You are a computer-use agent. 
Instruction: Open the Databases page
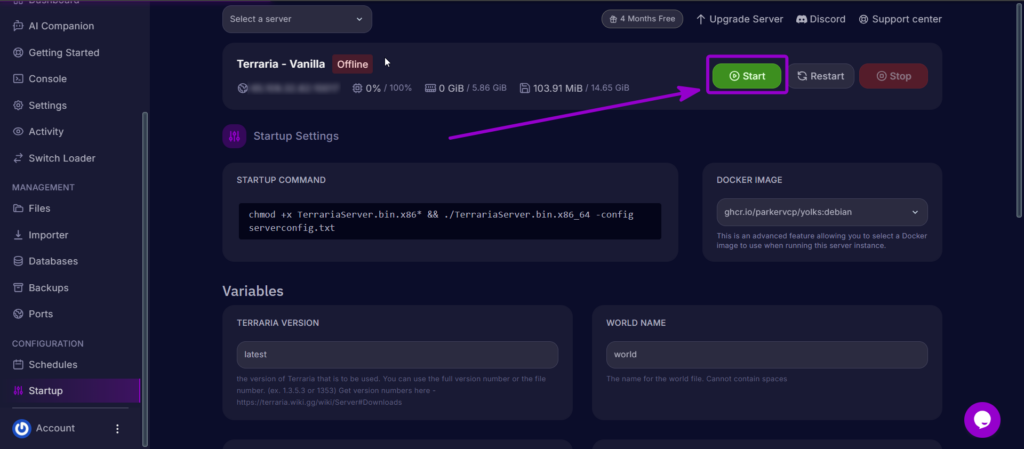tap(53, 261)
